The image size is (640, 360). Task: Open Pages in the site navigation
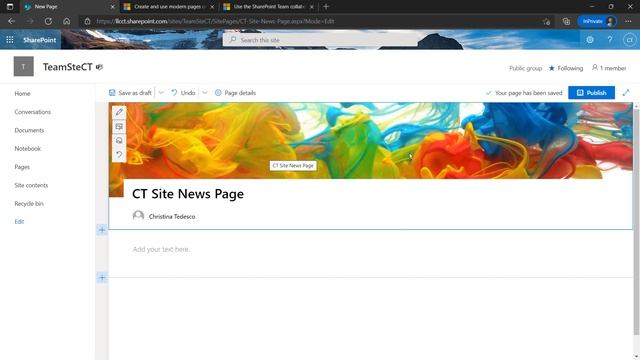(x=22, y=167)
